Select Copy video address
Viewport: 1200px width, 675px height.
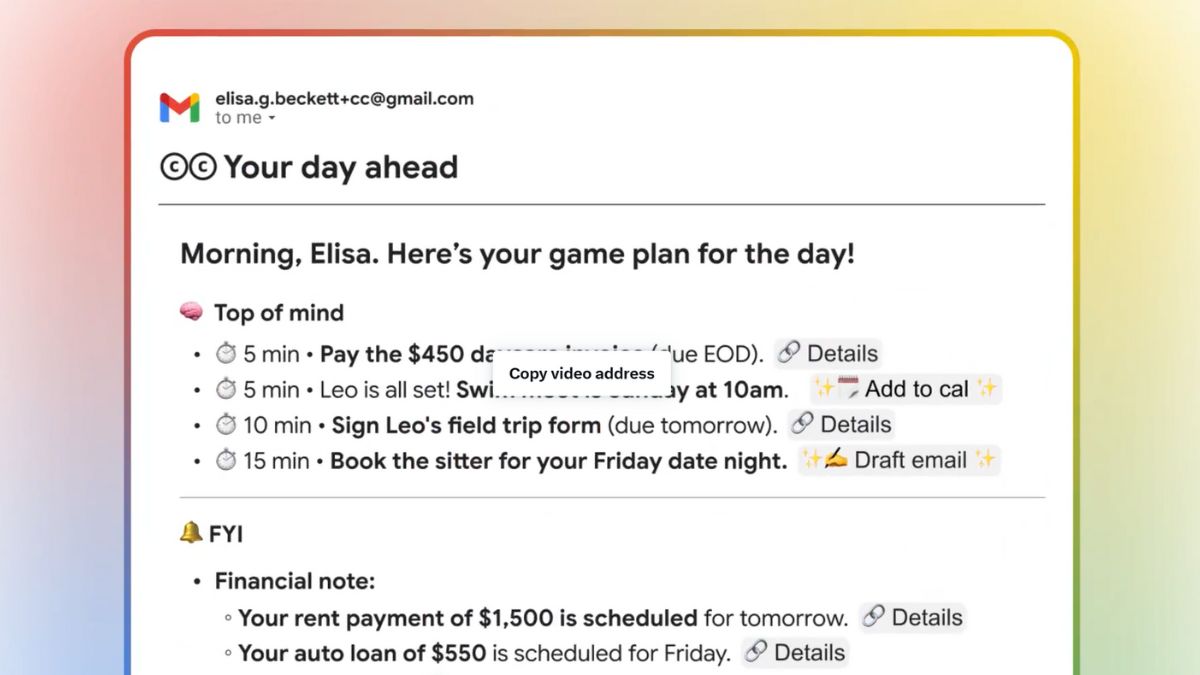583,372
